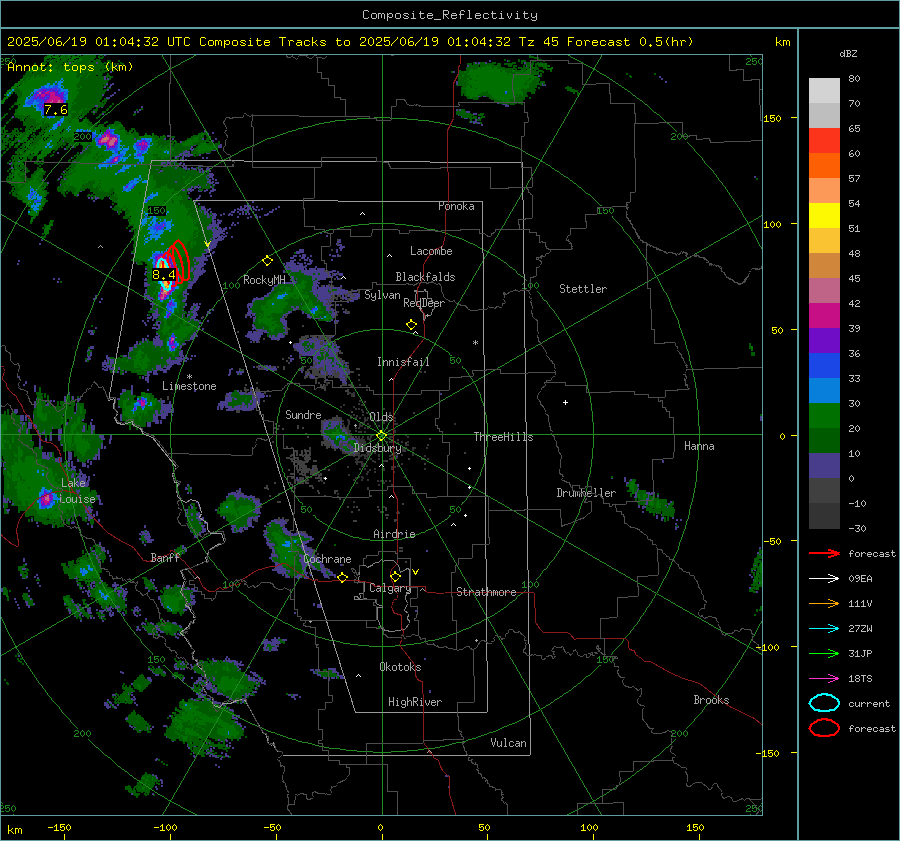
Task: Click the red forecast ellipse in the legend
Action: 824,728
